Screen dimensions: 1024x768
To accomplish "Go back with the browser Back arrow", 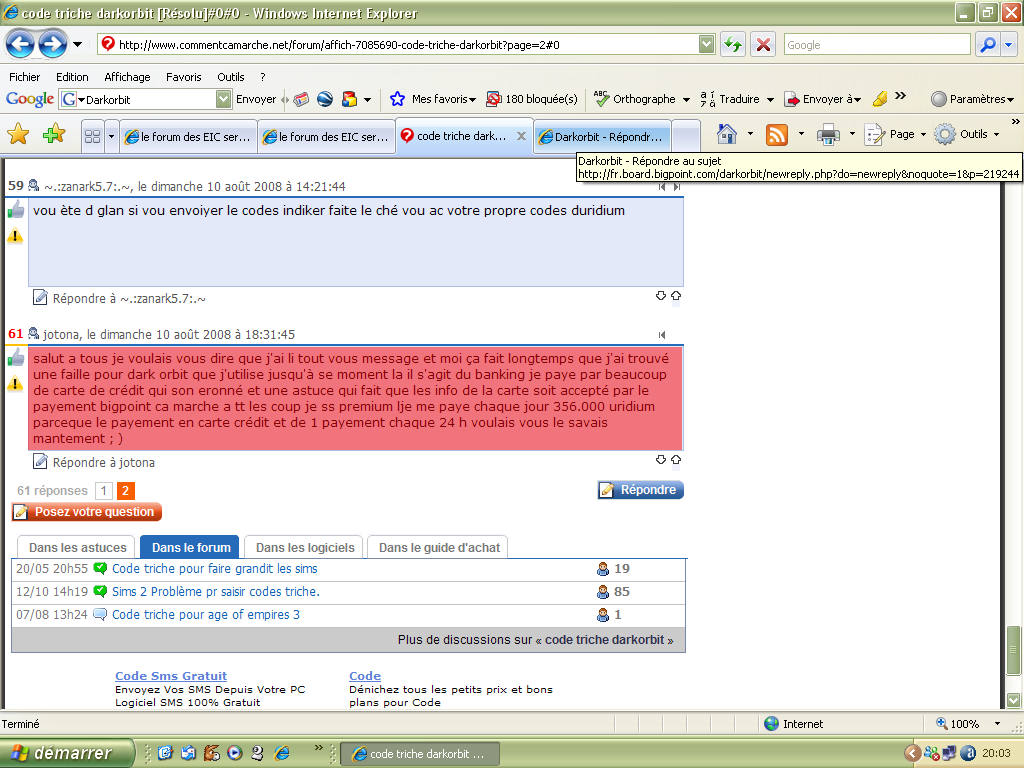I will point(20,44).
